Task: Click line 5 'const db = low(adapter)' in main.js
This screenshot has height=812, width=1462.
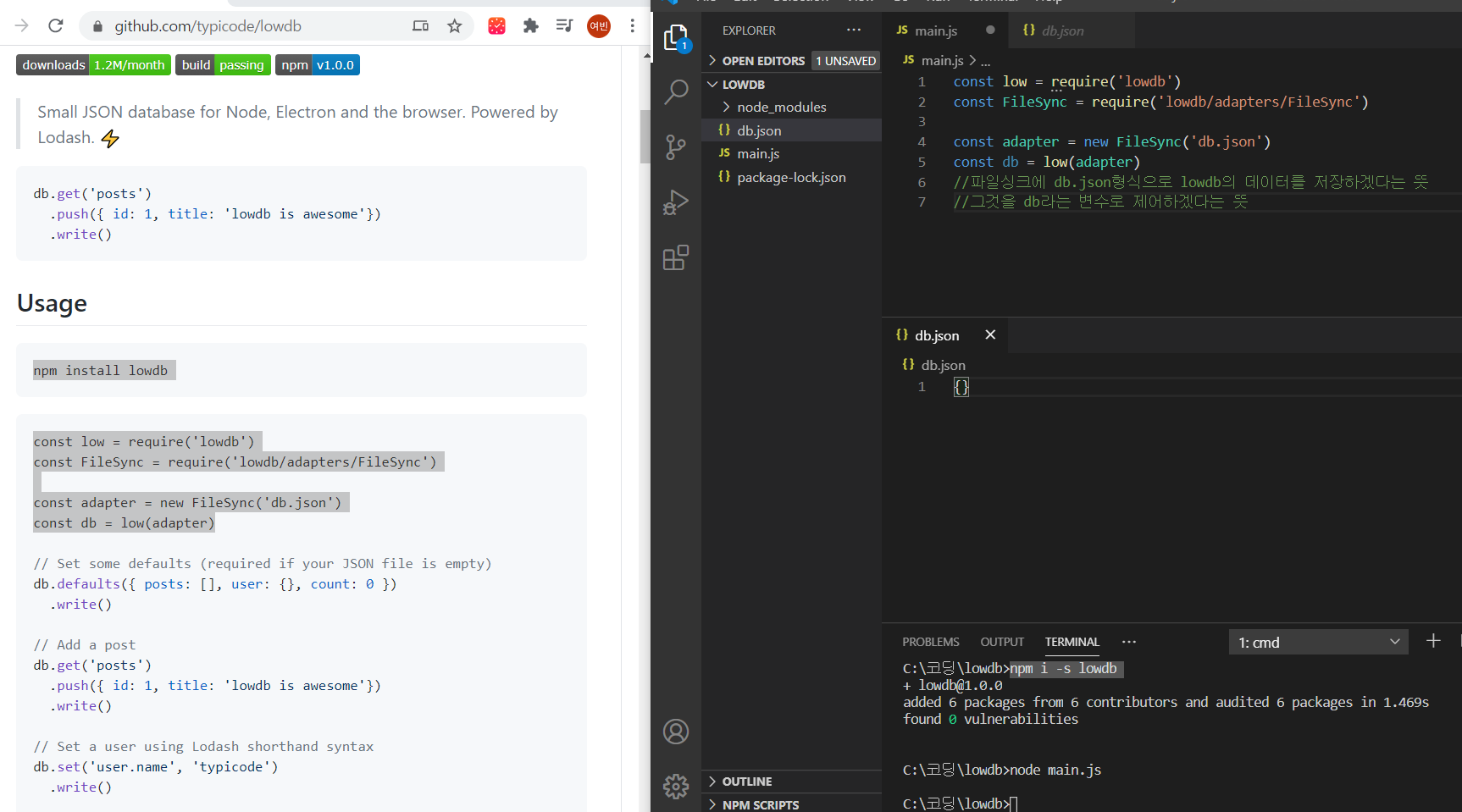Action: [1046, 162]
